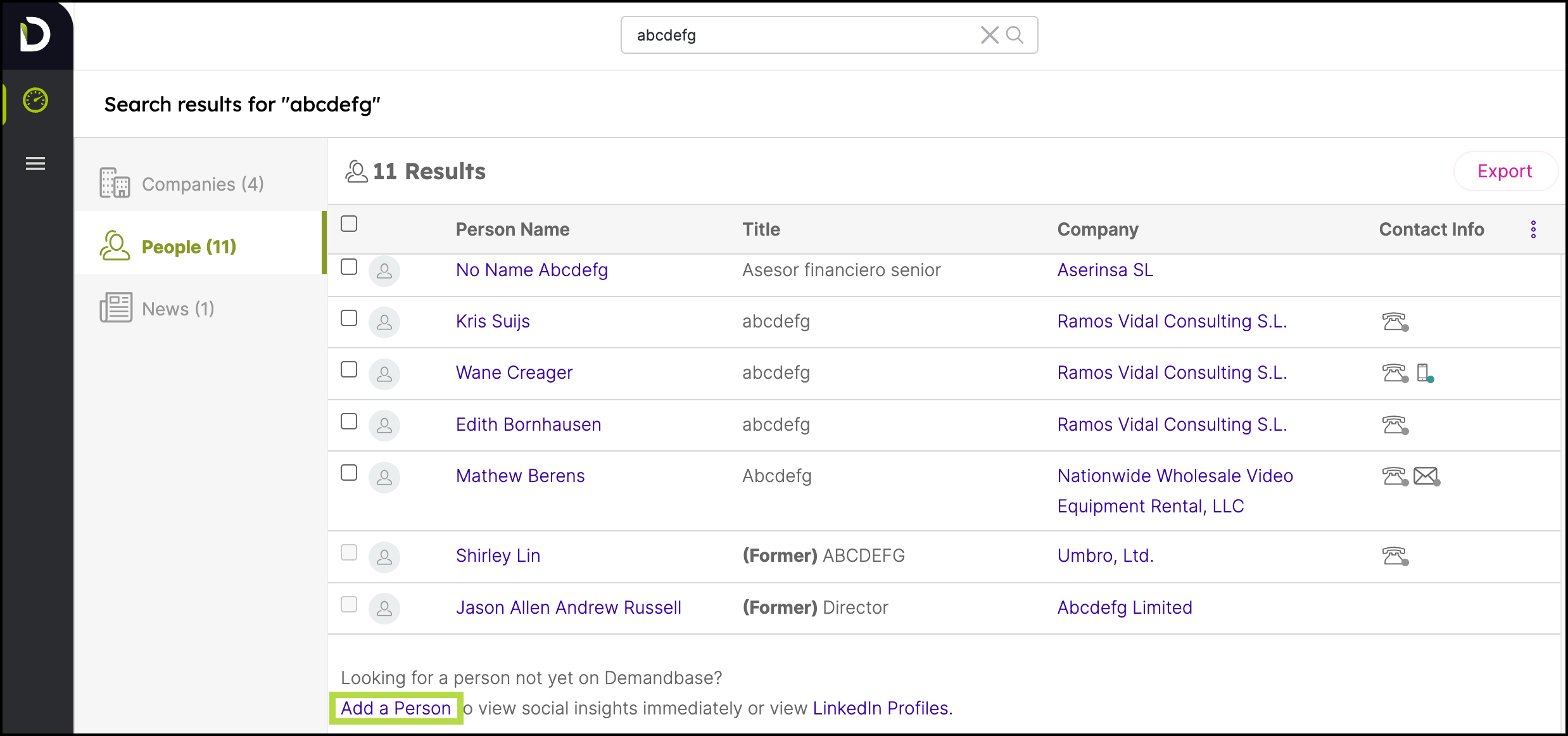This screenshot has width=1568, height=736.
Task: Click phone icon for Wane Creager
Action: pos(1395,373)
